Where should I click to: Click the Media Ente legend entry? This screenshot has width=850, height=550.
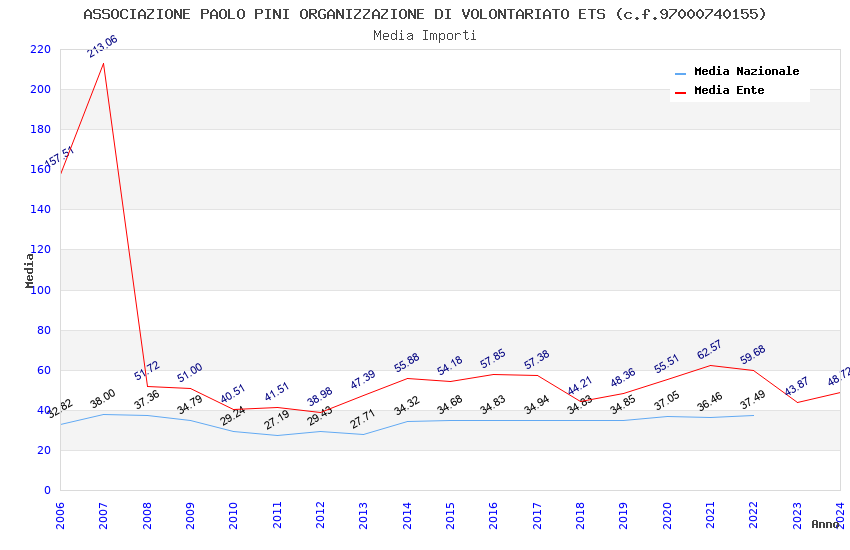pyautogui.click(x=729, y=90)
